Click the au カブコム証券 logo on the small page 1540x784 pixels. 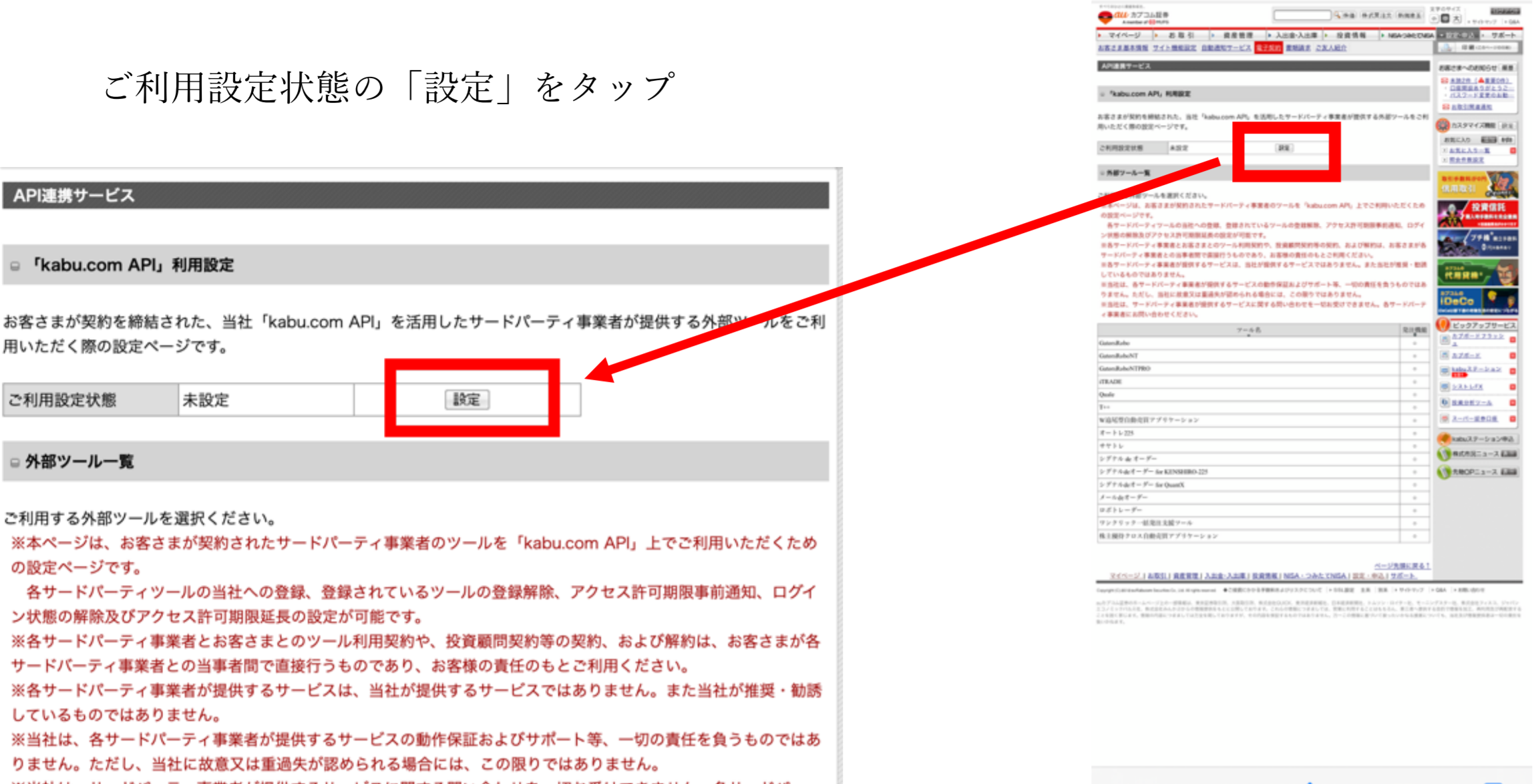[1134, 17]
